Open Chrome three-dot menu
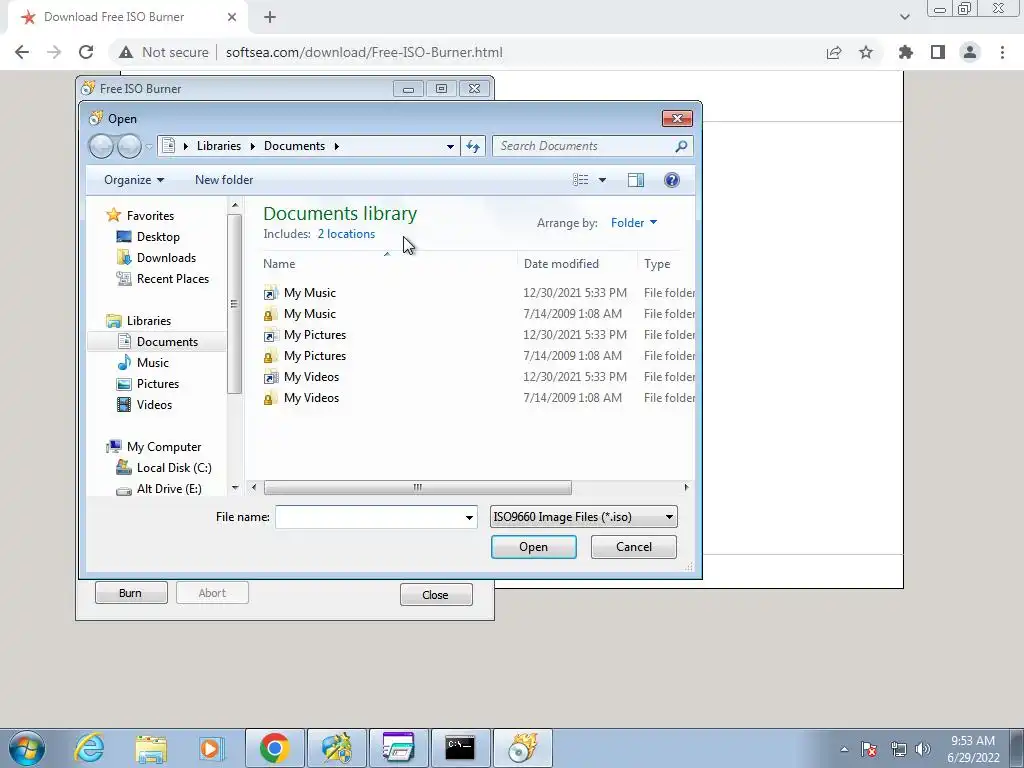This screenshot has height=768, width=1024. (1002, 52)
